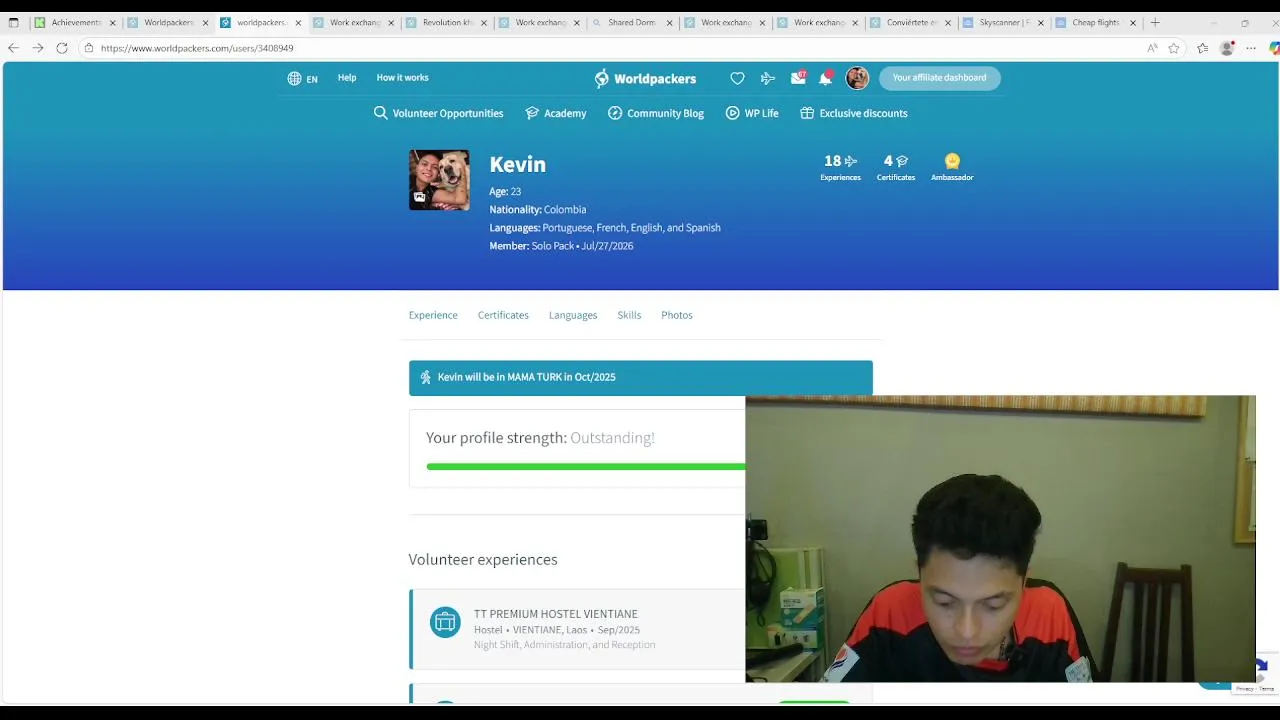1280x720 pixels.
Task: Reload the page with refresh icon
Action: pos(62,48)
